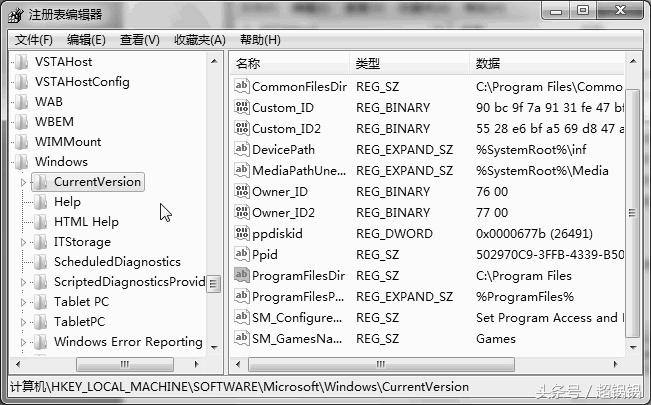This screenshot has width=651, height=405.
Task: Click the string icon of Ppid
Action: (242, 254)
